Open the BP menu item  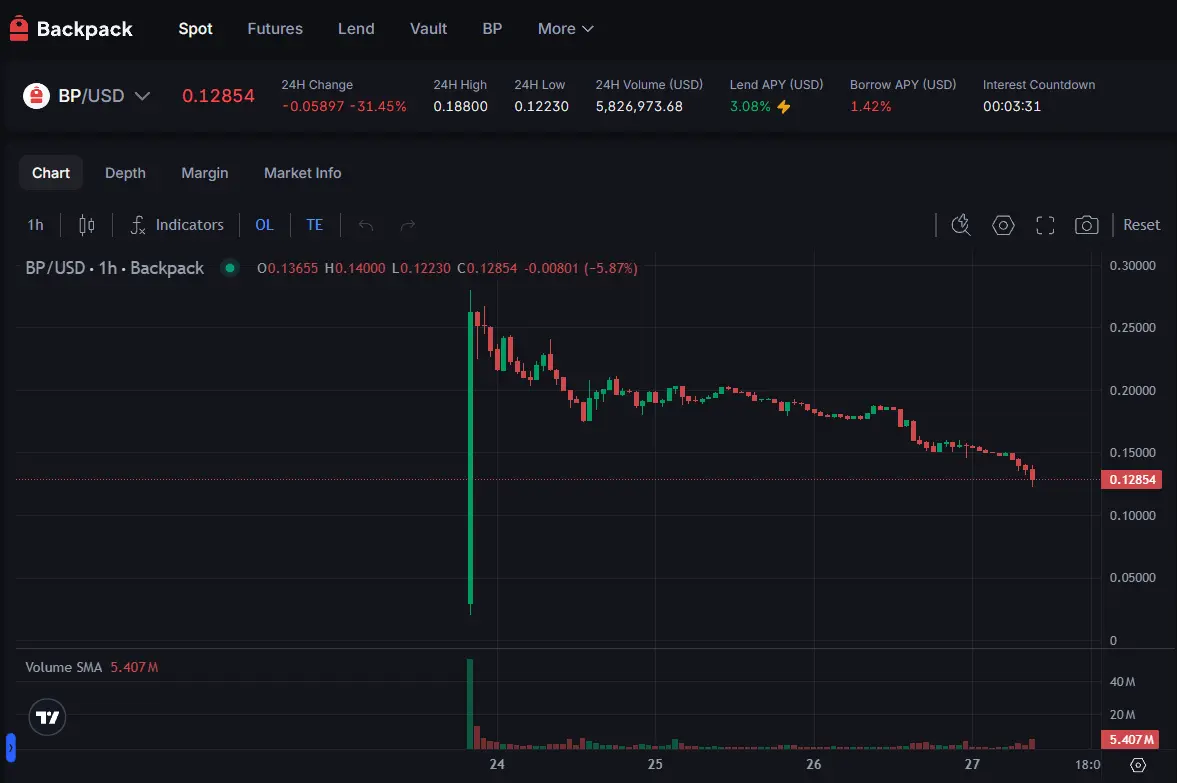pyautogui.click(x=492, y=29)
